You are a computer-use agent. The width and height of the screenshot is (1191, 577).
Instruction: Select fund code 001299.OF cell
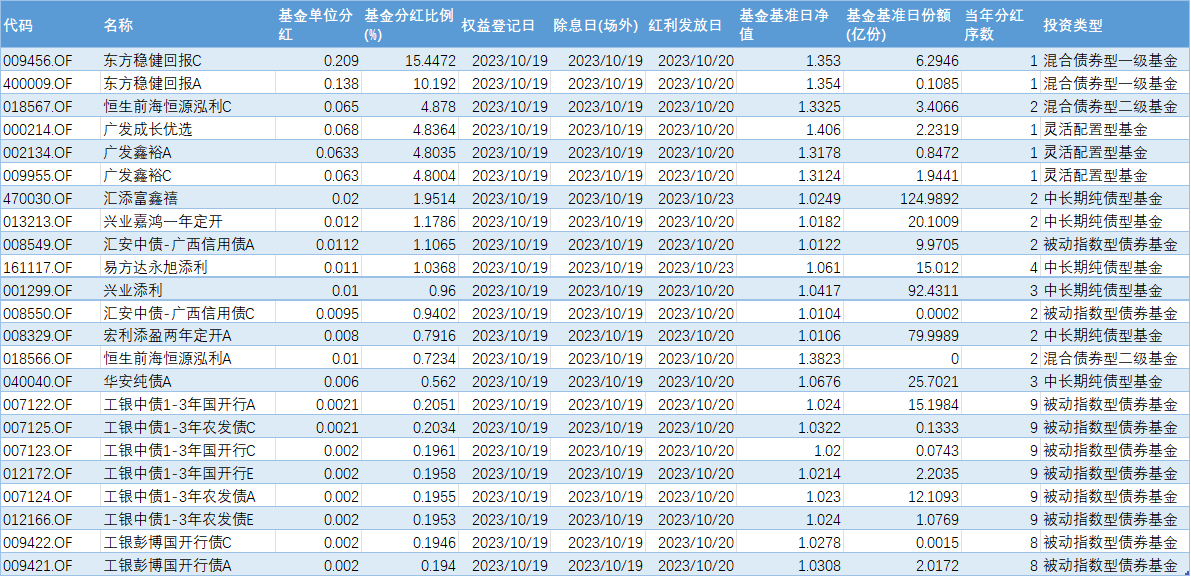click(x=38, y=290)
